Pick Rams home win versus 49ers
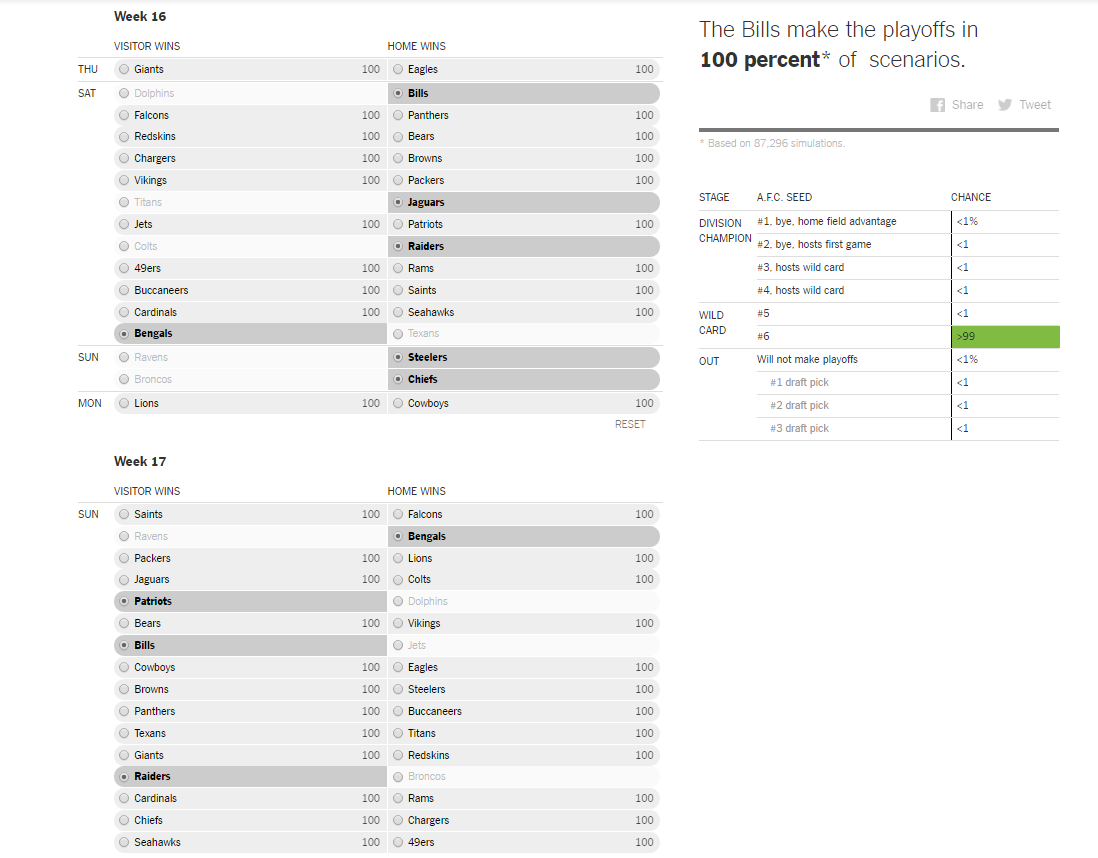 [x=524, y=268]
